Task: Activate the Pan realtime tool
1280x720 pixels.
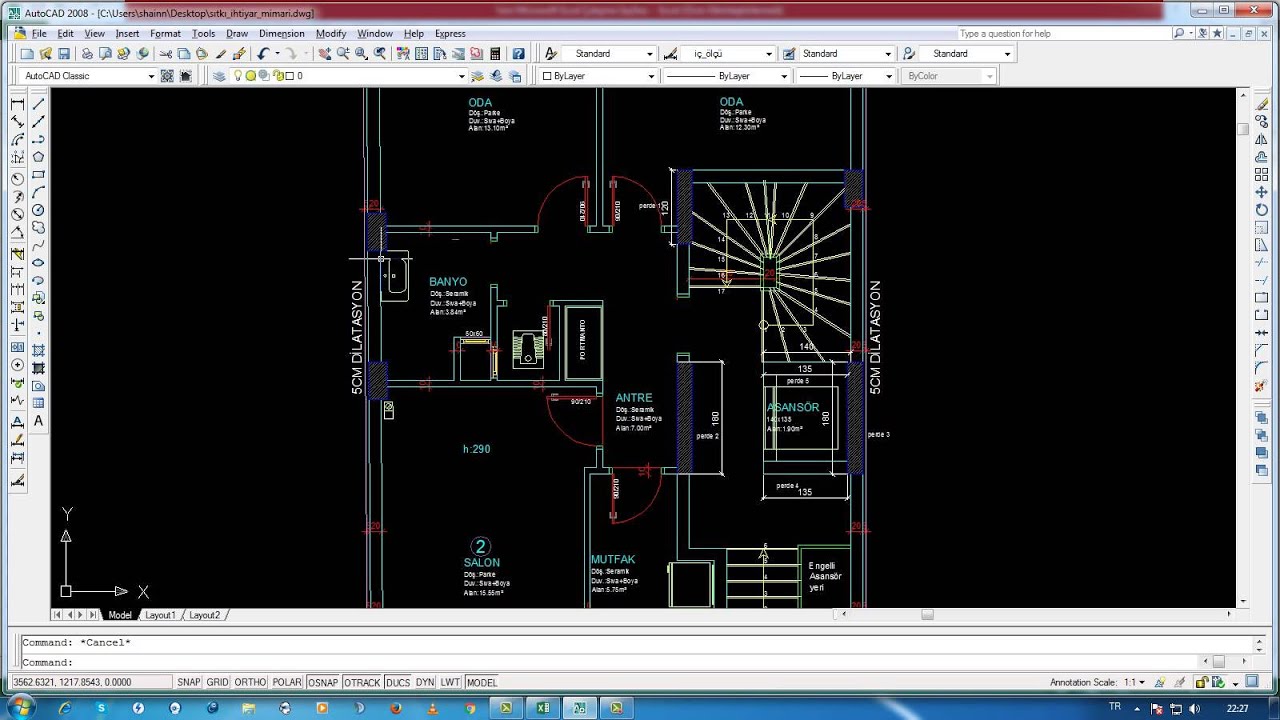Action: point(325,54)
